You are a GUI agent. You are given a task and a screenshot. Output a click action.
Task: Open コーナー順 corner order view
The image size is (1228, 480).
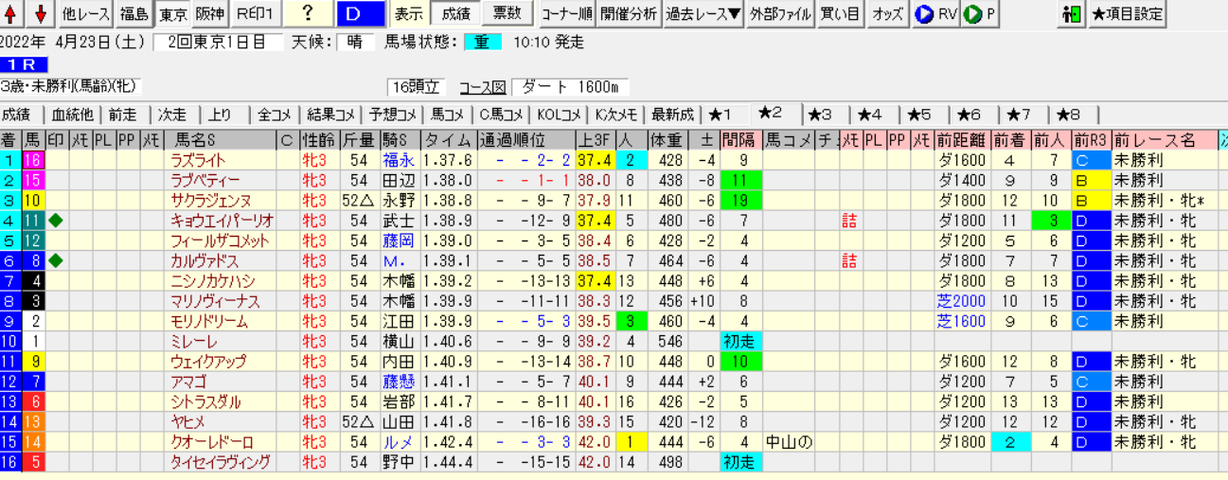pyautogui.click(x=566, y=14)
